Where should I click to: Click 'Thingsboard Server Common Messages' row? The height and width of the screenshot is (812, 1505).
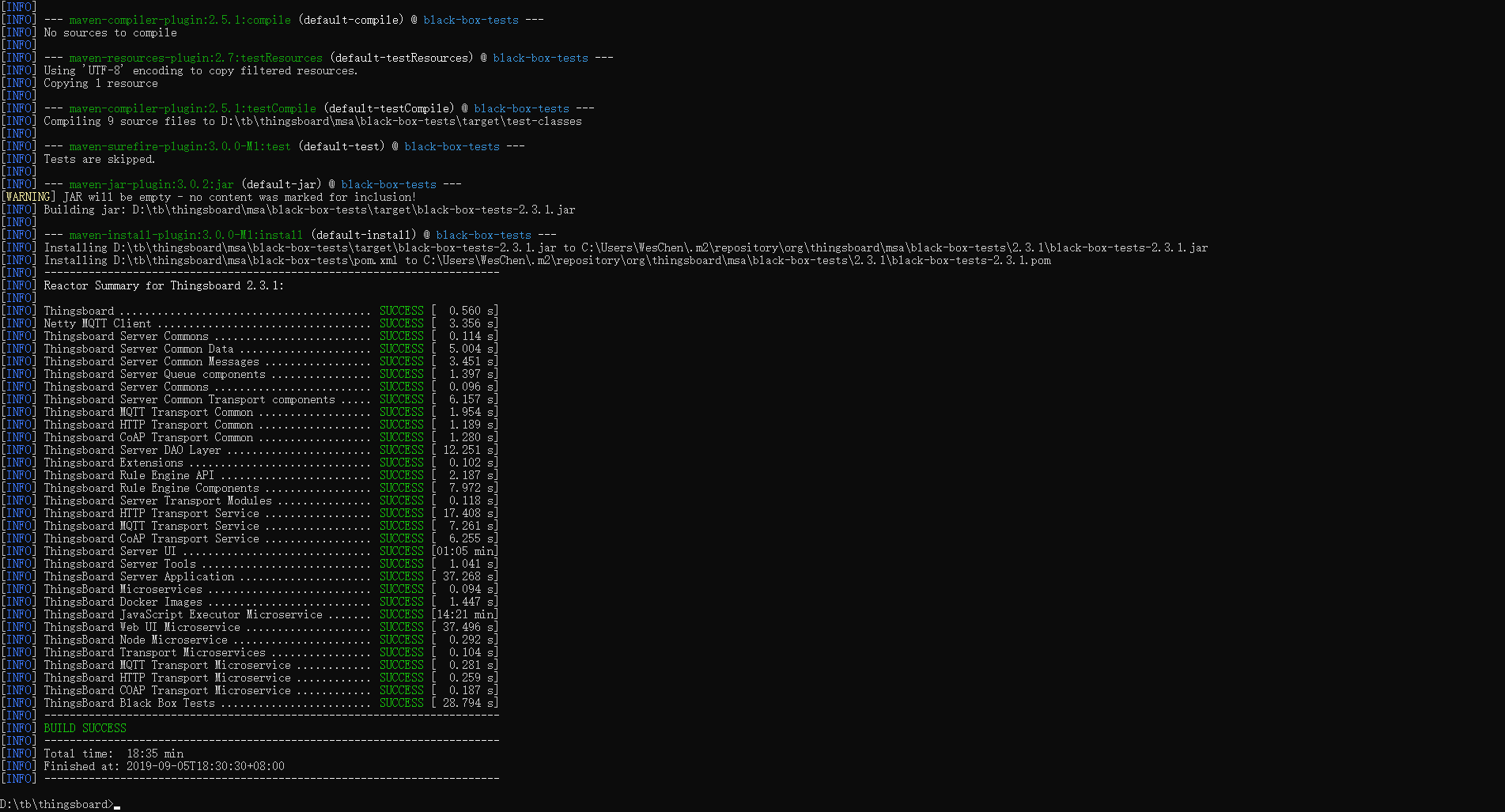tap(250, 361)
